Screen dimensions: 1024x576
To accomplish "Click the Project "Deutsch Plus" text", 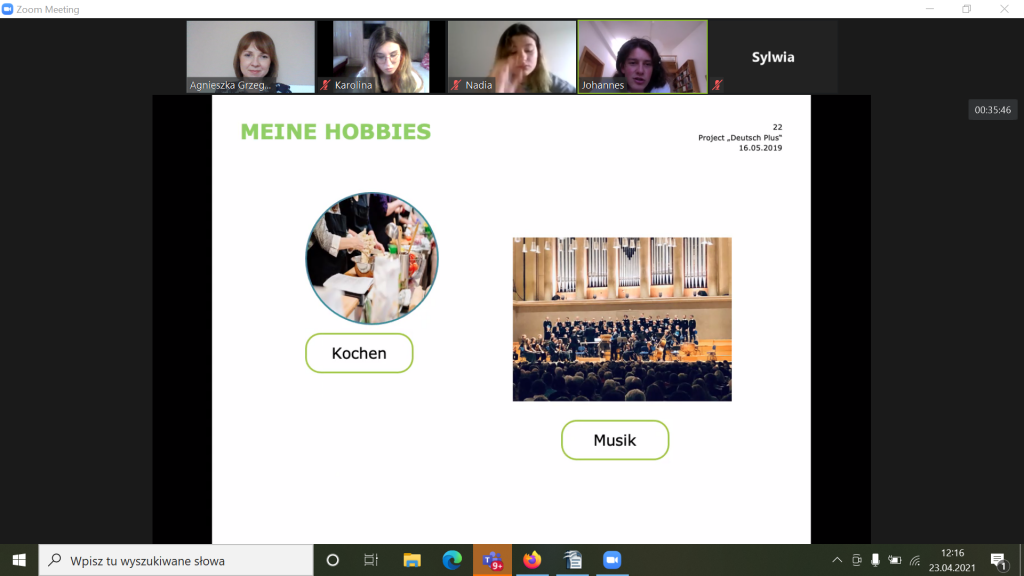I will click(x=740, y=138).
